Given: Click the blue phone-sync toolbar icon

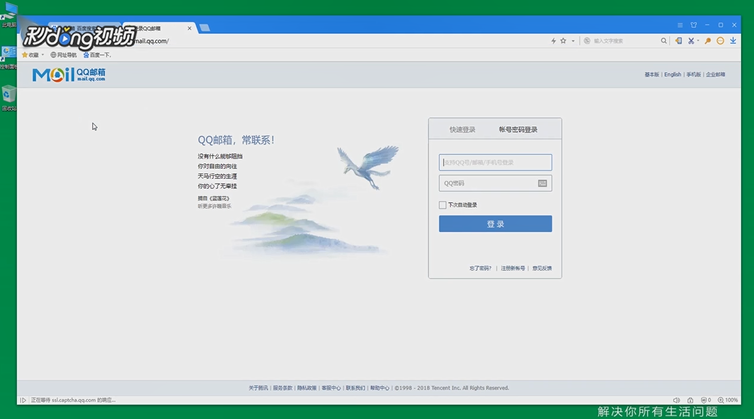Looking at the screenshot, I should [679, 41].
